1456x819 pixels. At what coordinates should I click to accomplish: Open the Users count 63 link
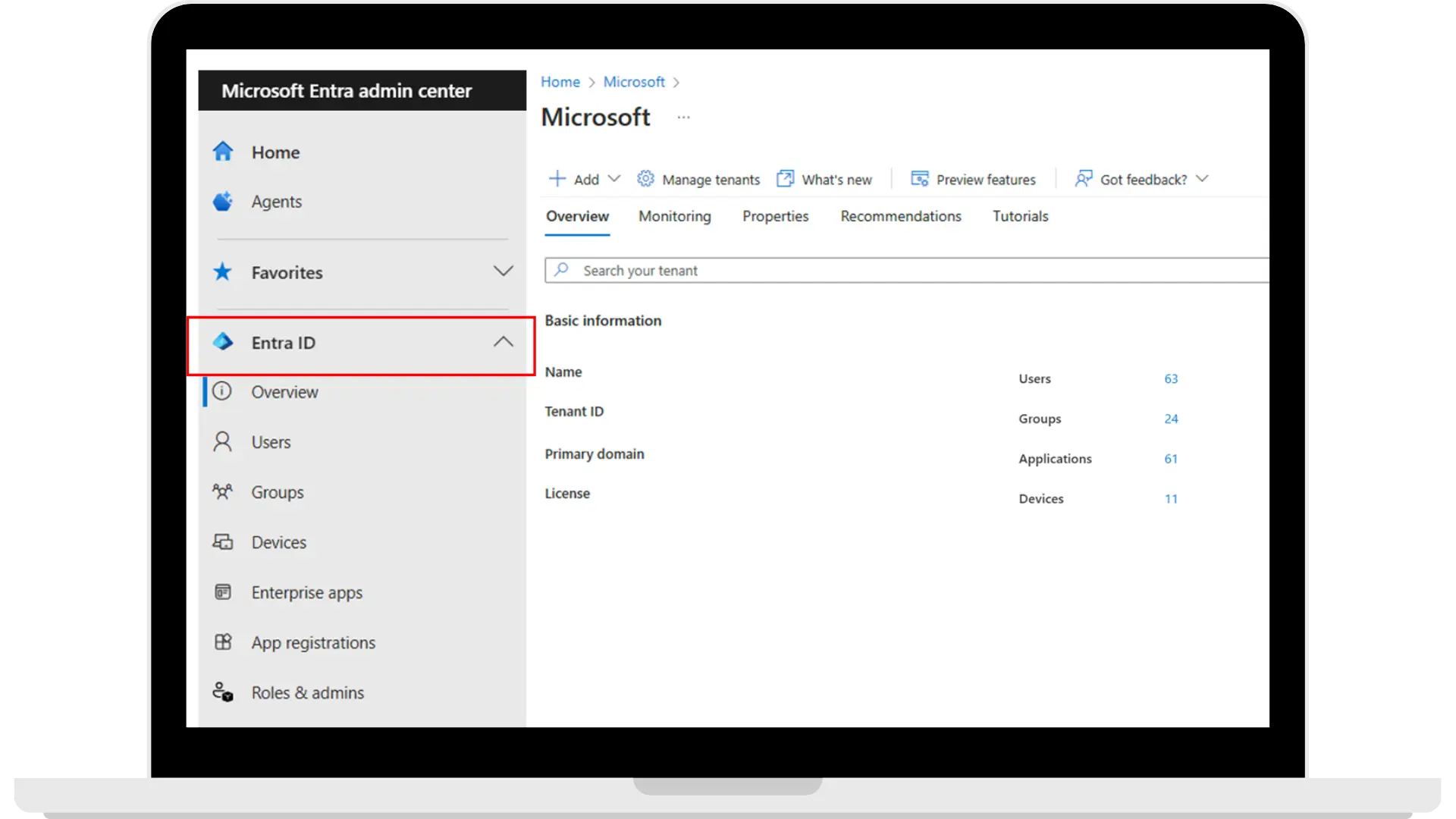point(1171,378)
